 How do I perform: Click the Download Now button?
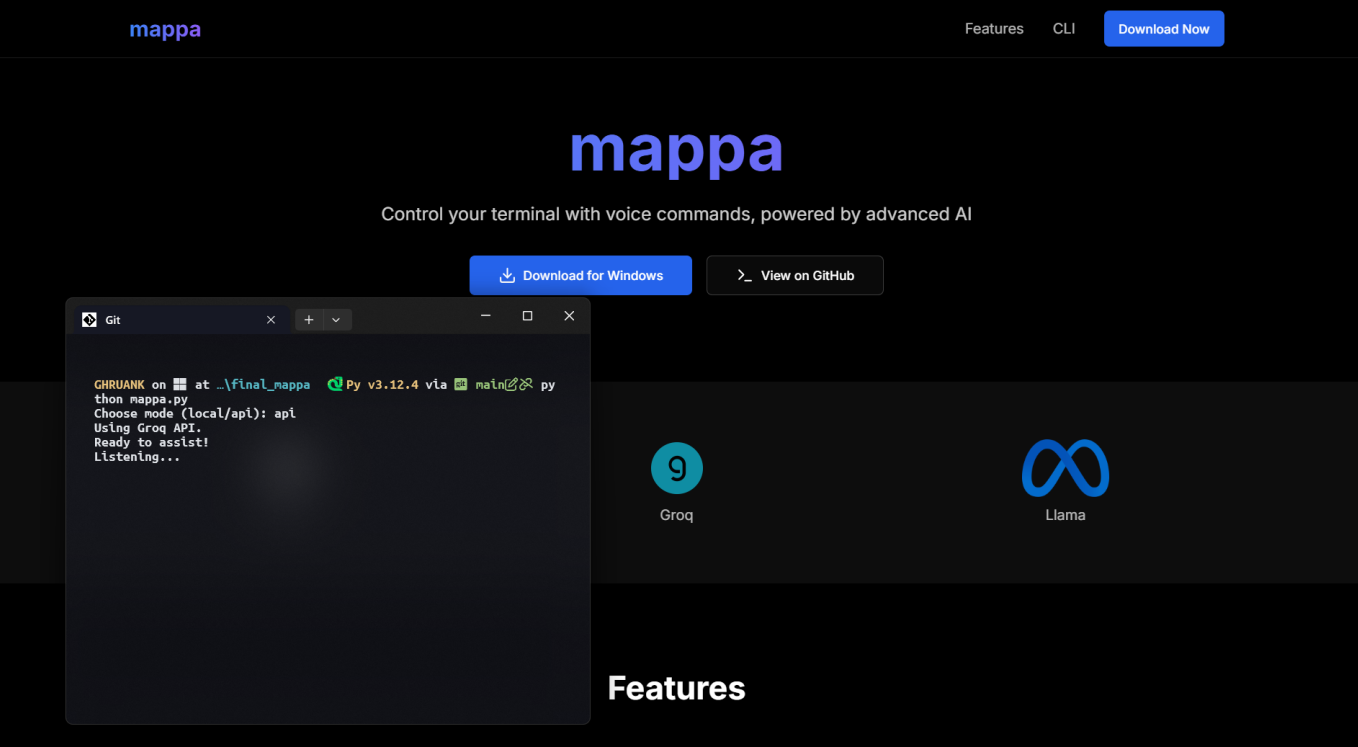[x=1163, y=28]
